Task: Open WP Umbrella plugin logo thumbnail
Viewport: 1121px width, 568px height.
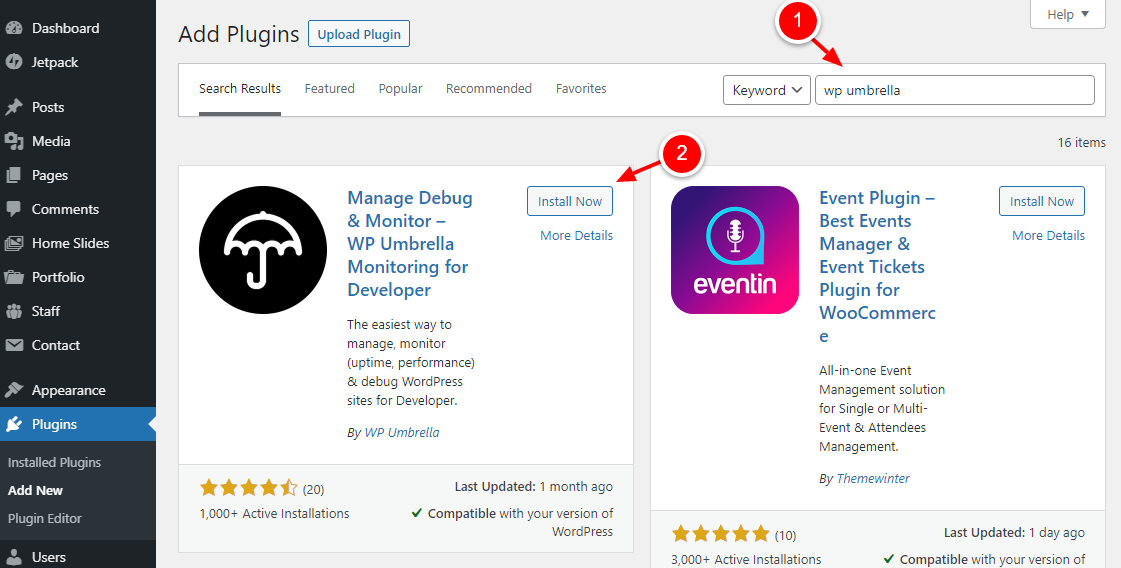Action: point(263,250)
